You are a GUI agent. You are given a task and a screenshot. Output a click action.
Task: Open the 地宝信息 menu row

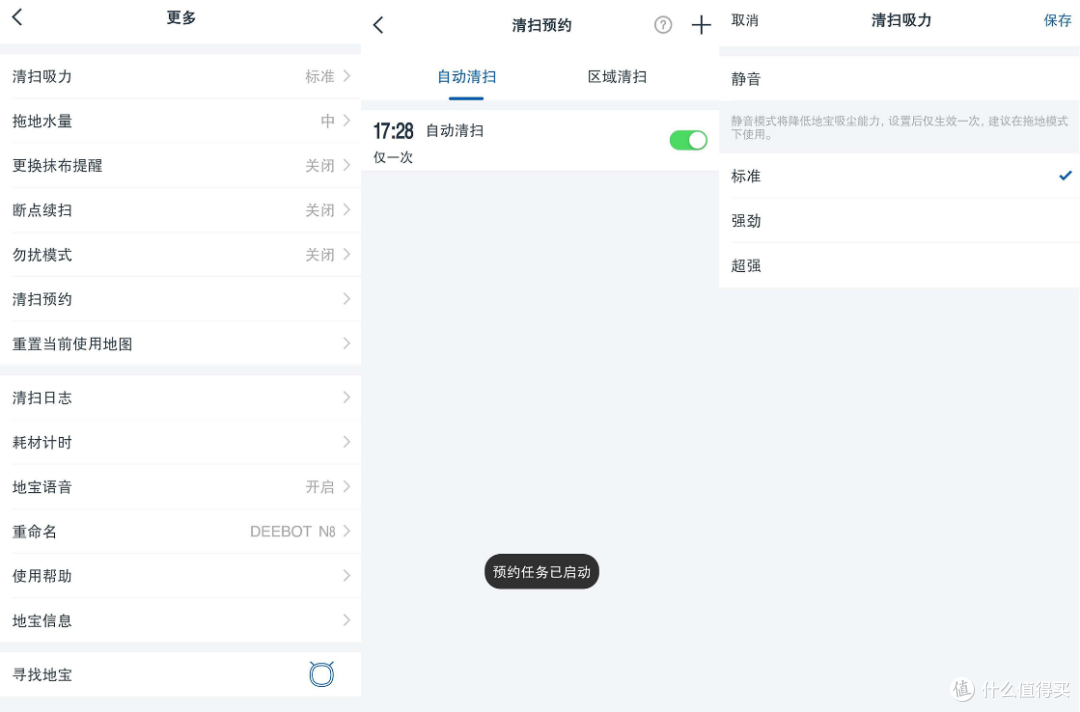click(180, 620)
